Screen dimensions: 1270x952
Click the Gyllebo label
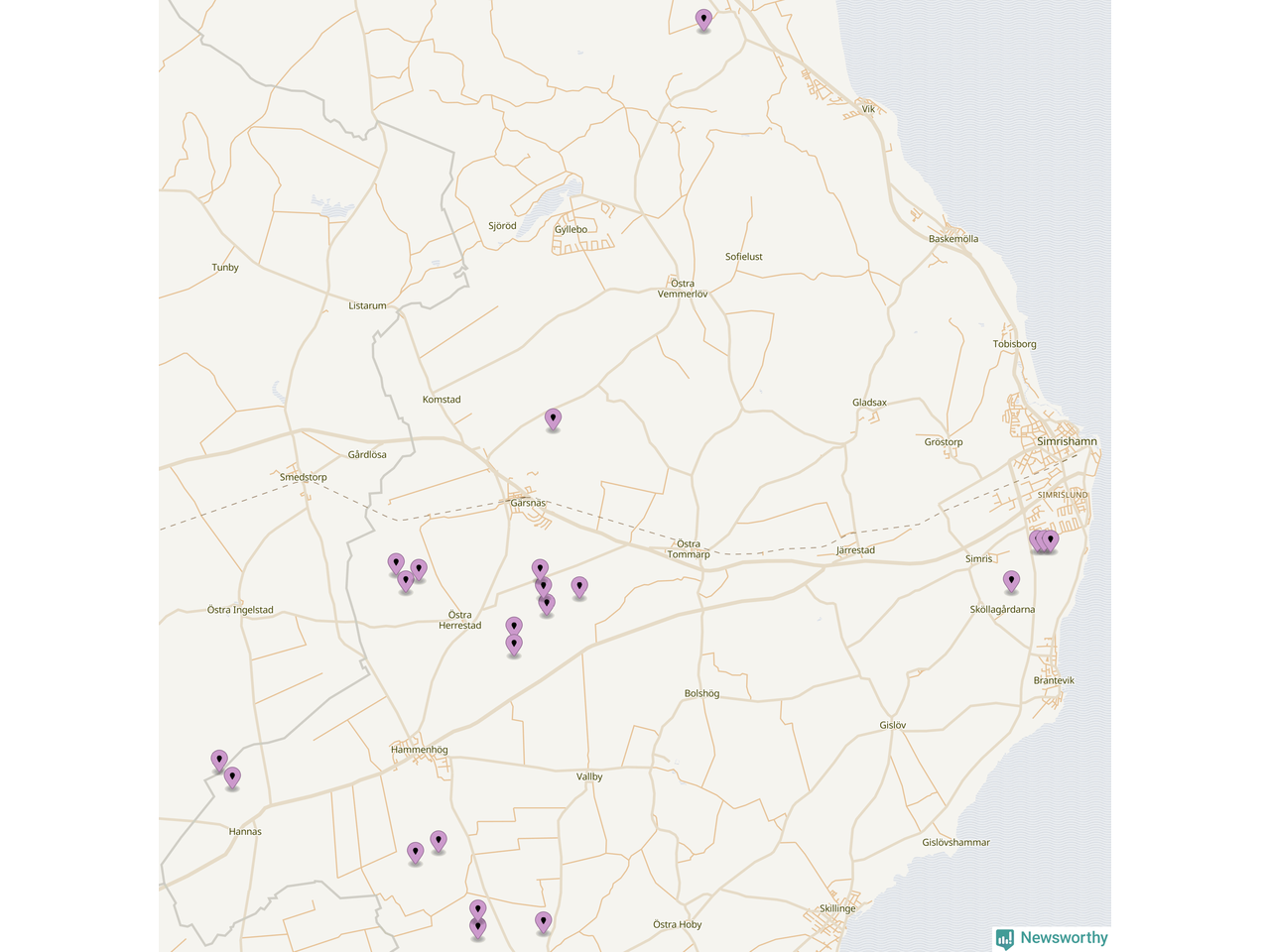coord(571,230)
